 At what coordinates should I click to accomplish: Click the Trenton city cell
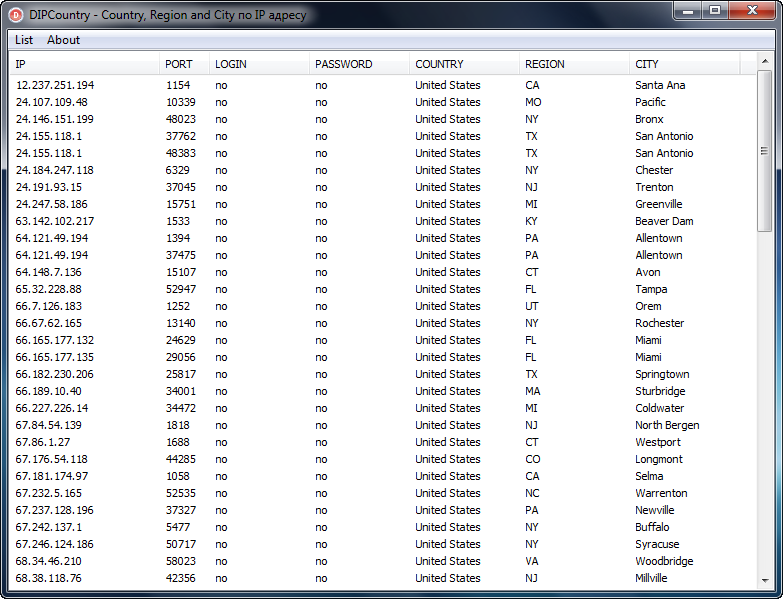654,187
